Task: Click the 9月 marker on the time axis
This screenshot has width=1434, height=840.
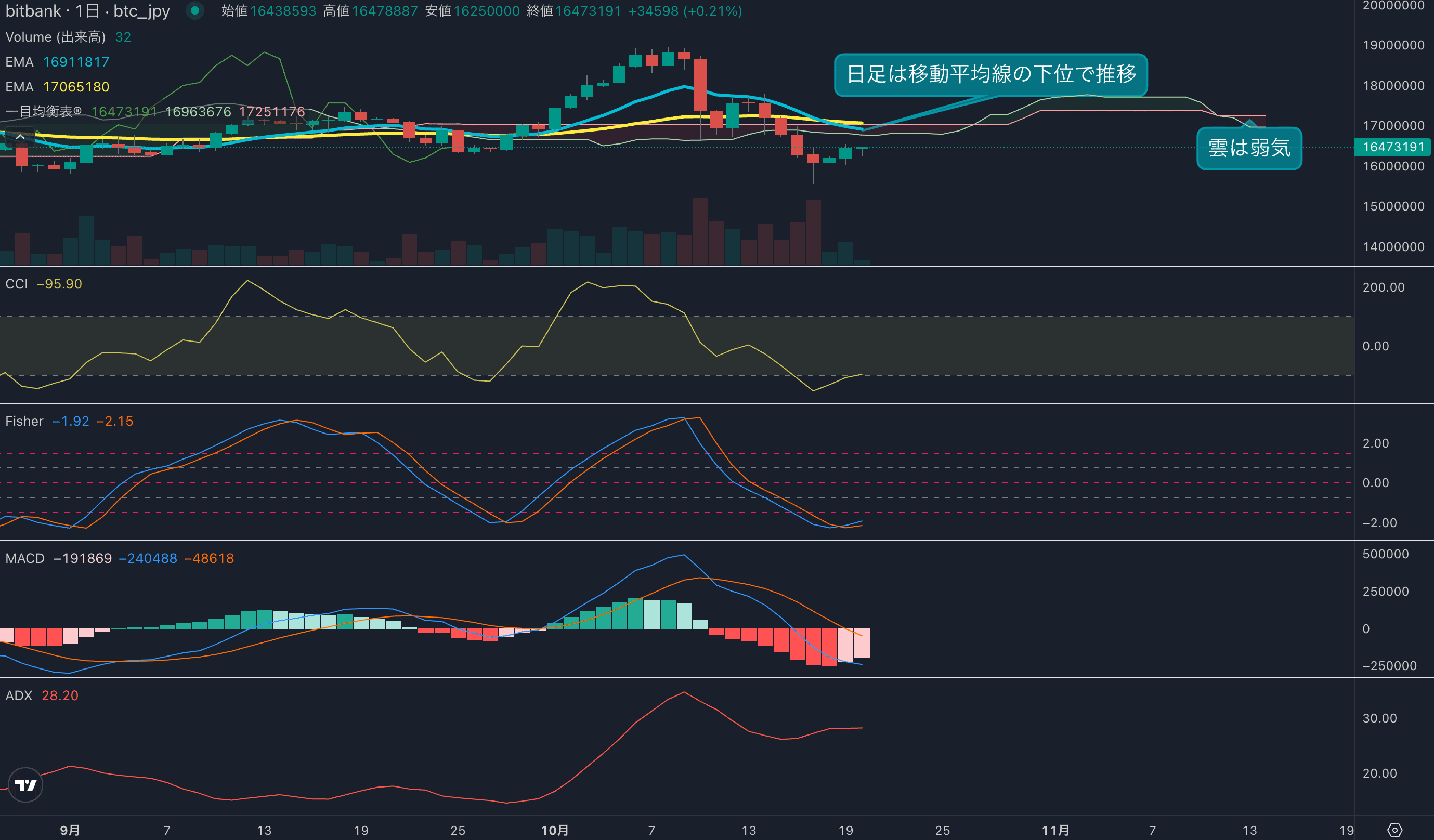Action: tap(70, 830)
